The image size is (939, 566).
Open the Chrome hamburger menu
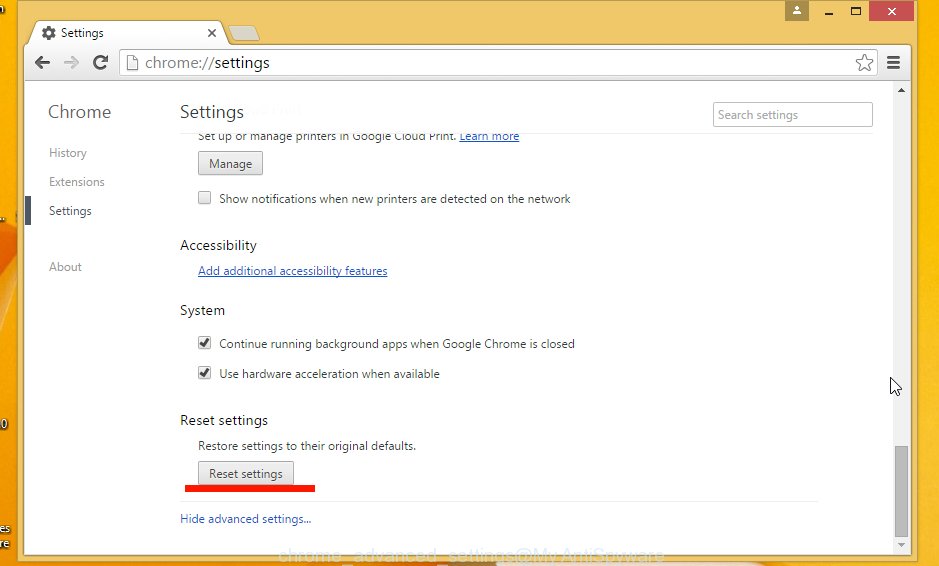893,62
